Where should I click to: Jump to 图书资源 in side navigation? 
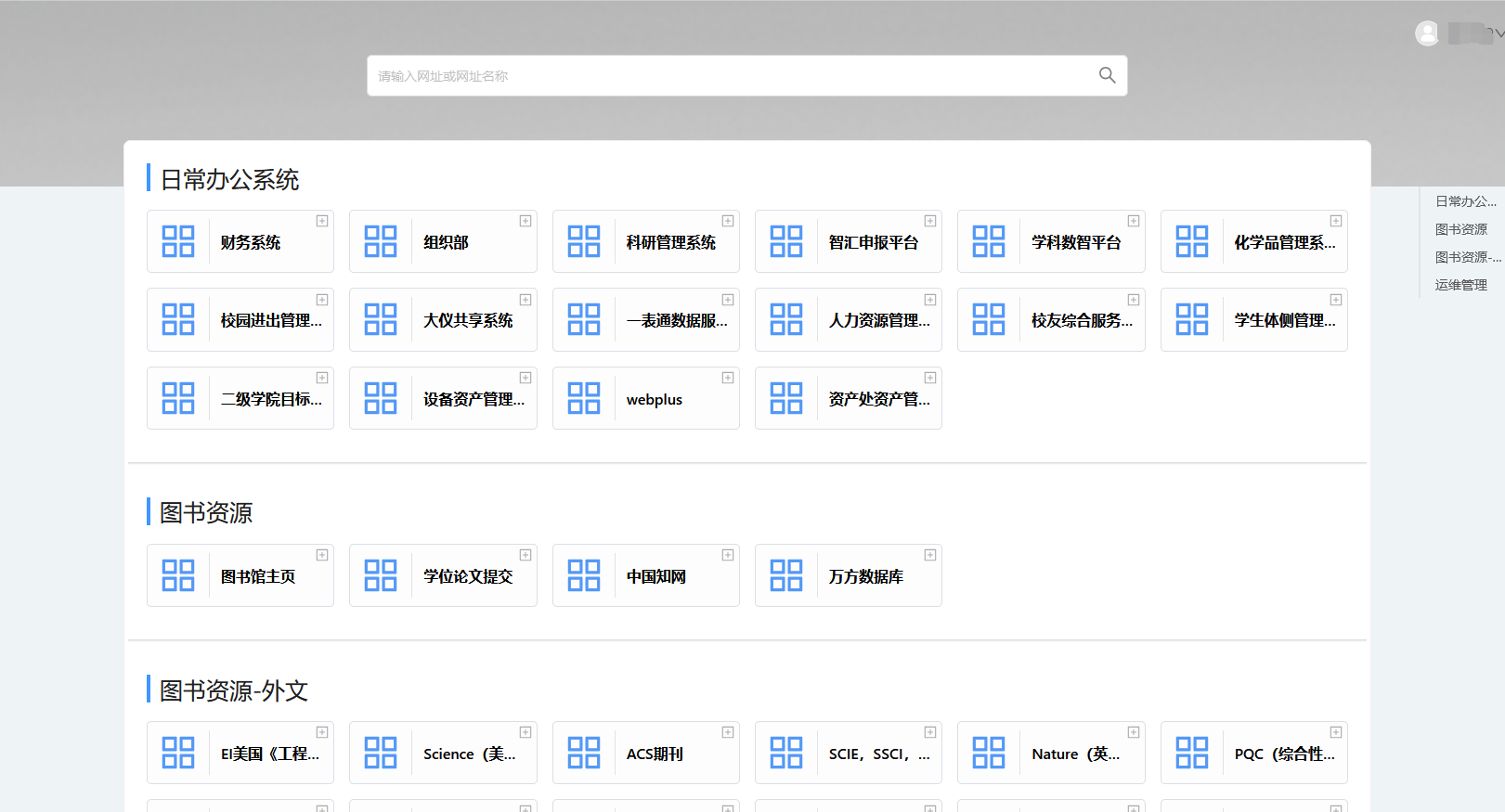1460,229
